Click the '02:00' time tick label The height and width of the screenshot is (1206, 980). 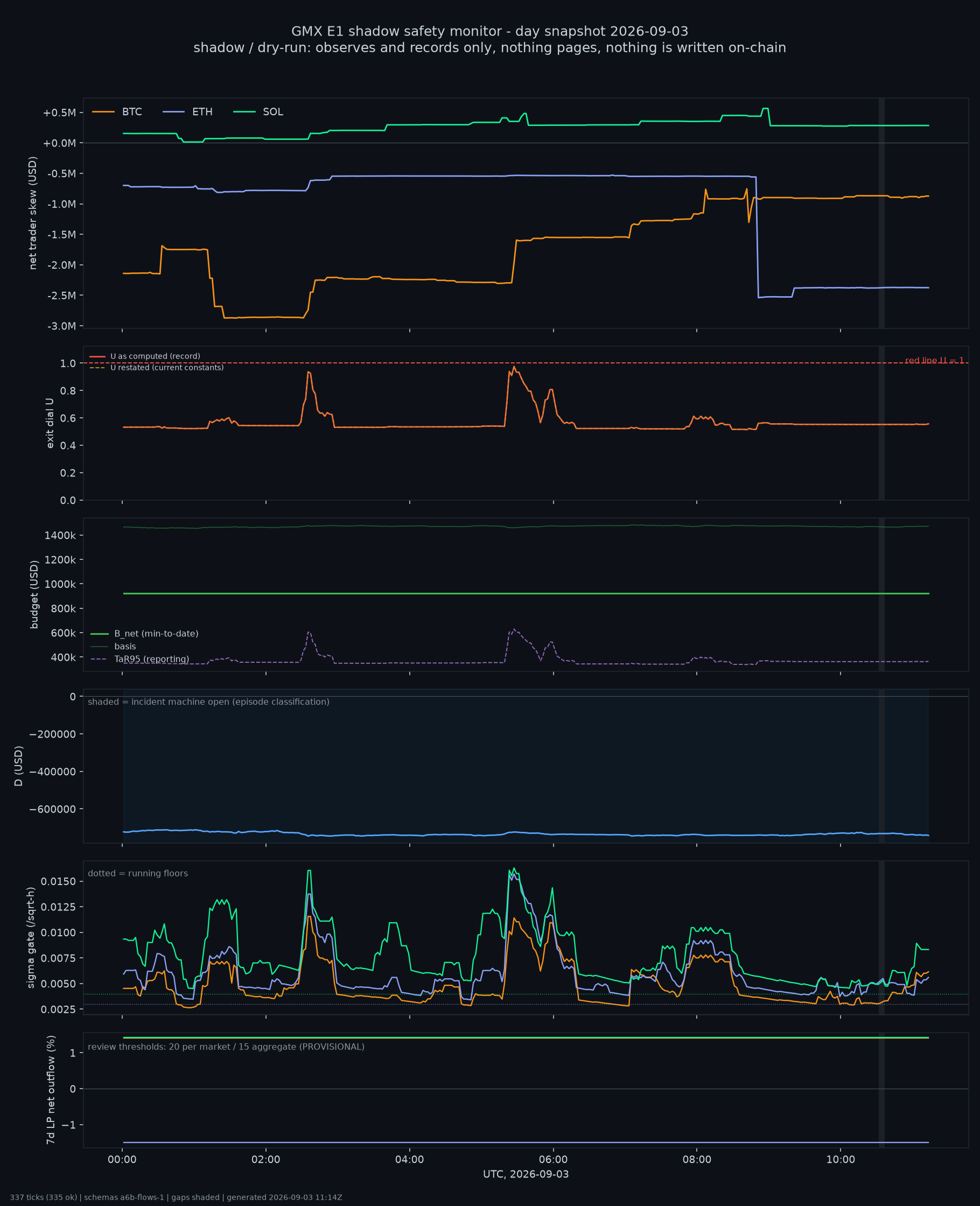click(x=266, y=1160)
